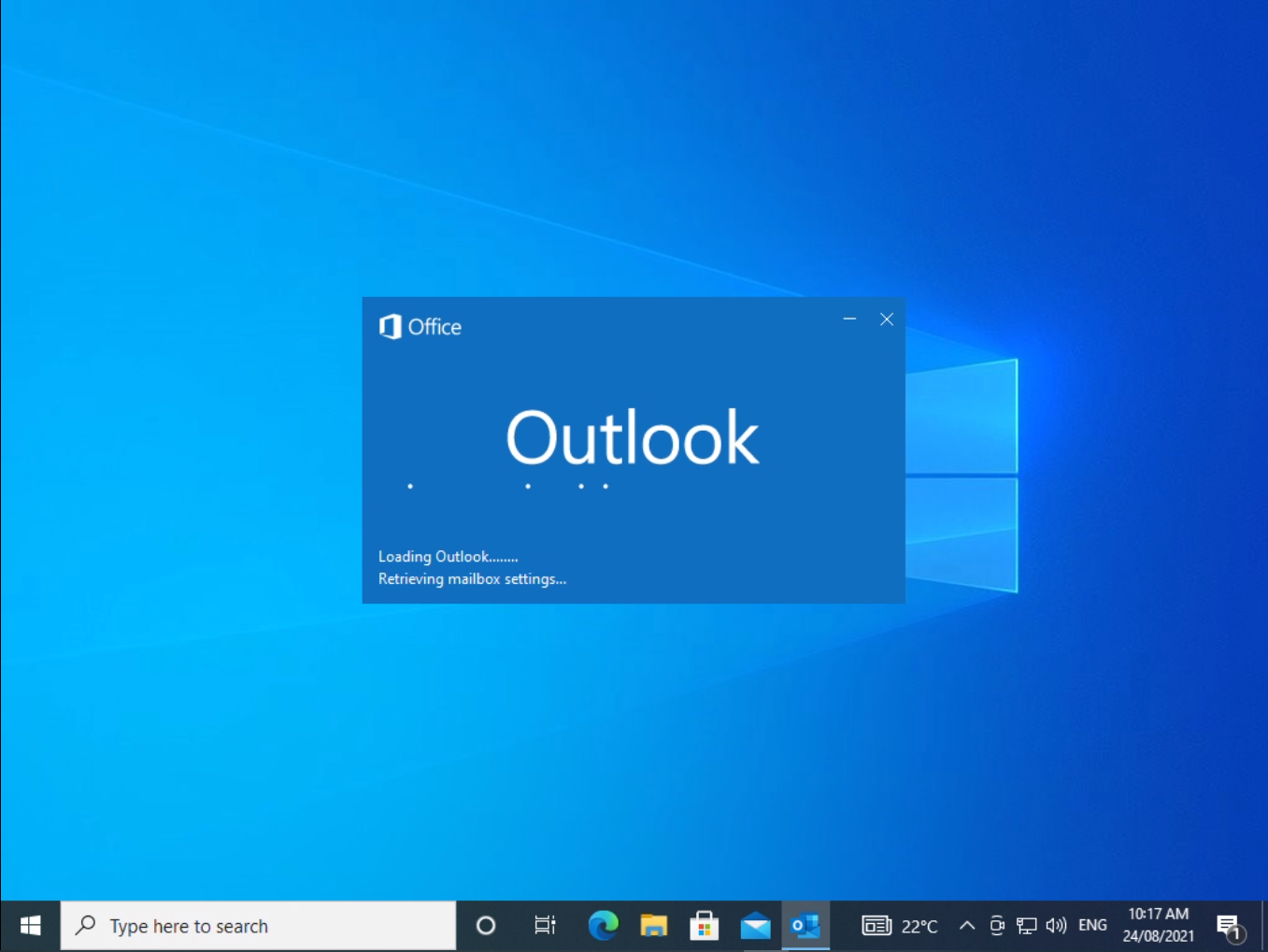
Task: Click the Office logo on splash
Action: tap(420, 327)
